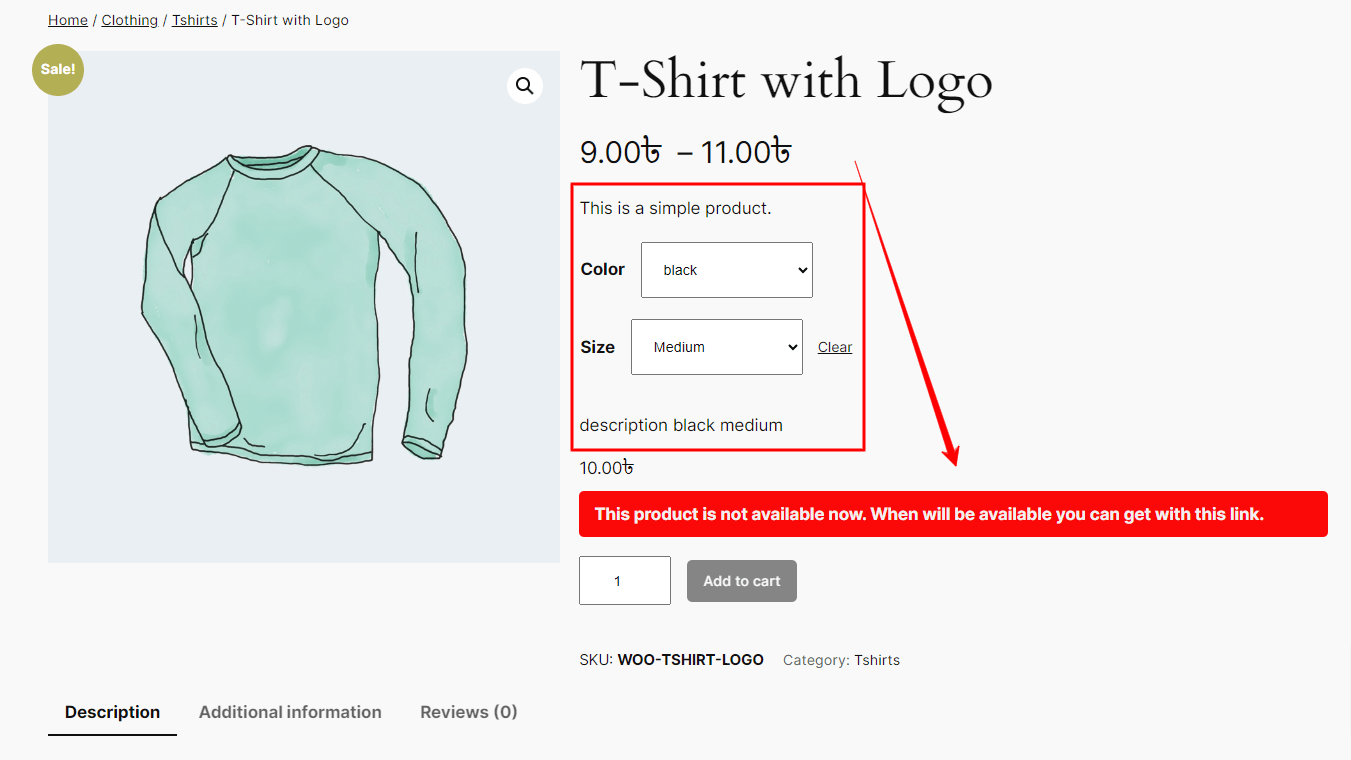Click the price range 9.00 – 11.00
Screen dimensions: 1351x760
[x=686, y=152]
